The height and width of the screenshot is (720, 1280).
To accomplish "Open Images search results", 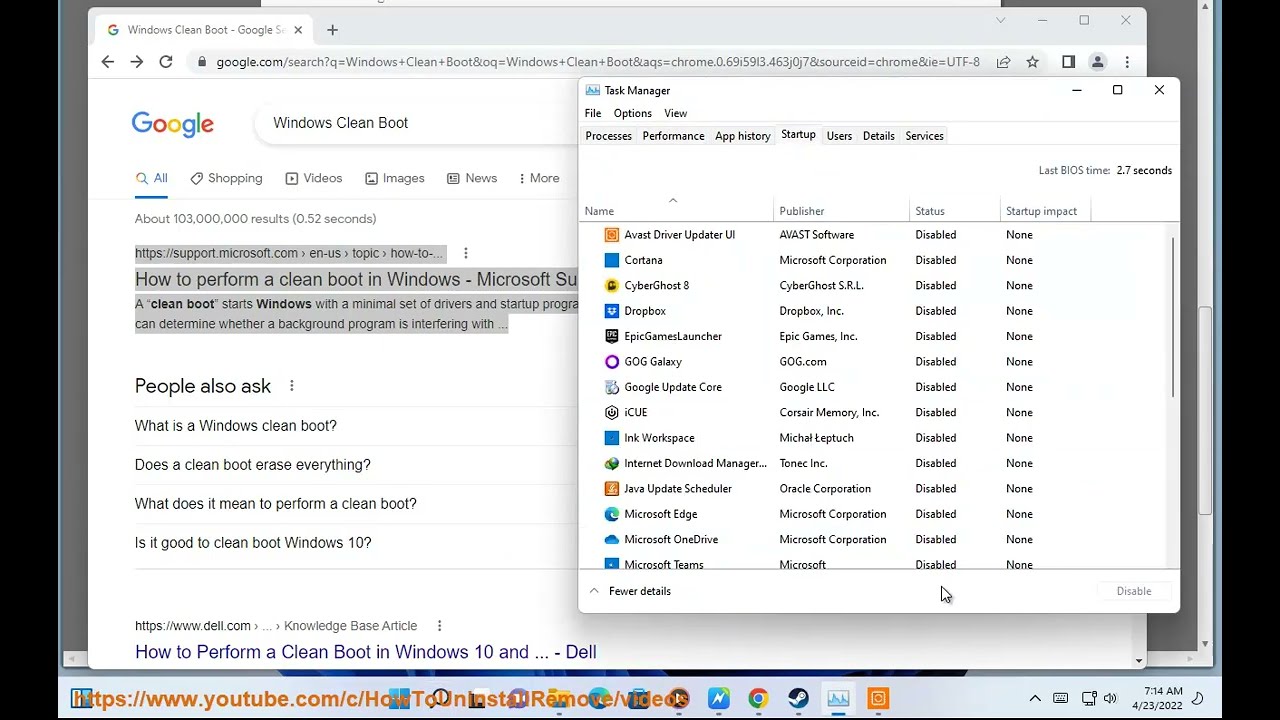I will [x=394, y=178].
